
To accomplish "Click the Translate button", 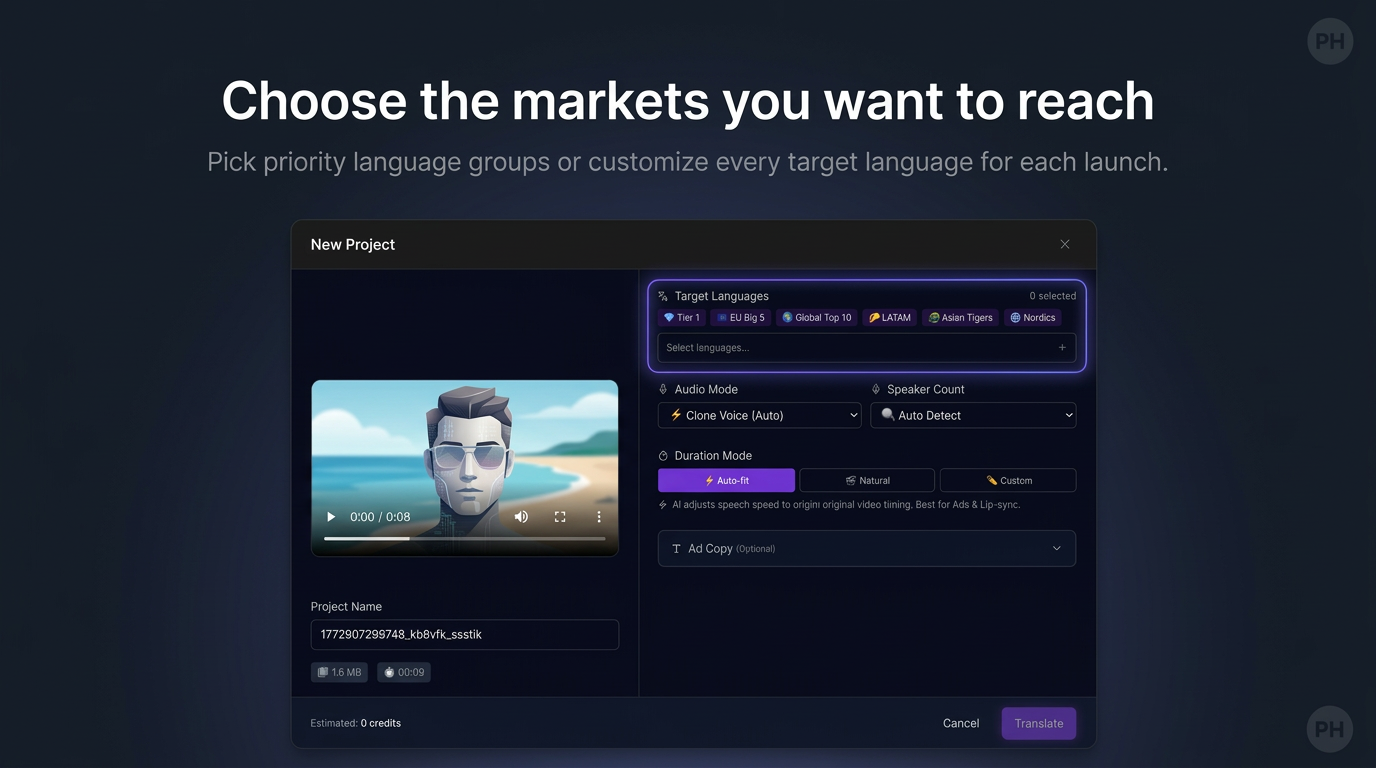I will click(x=1039, y=724).
